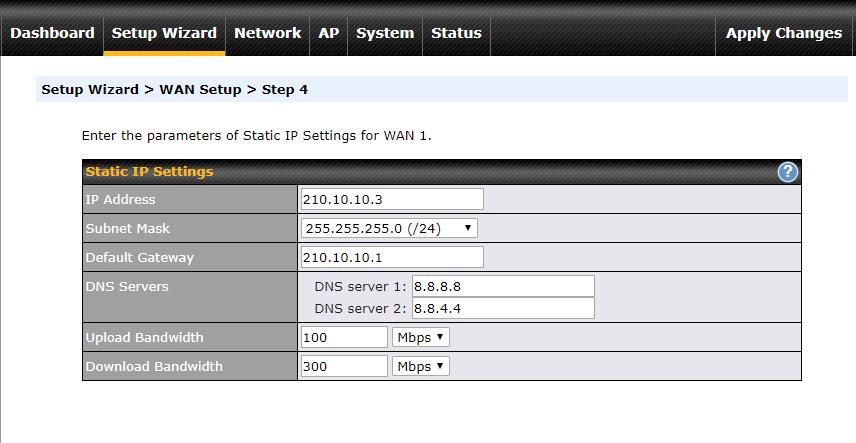Click the Apply Changes button
This screenshot has height=443, width=856.
[x=783, y=33]
